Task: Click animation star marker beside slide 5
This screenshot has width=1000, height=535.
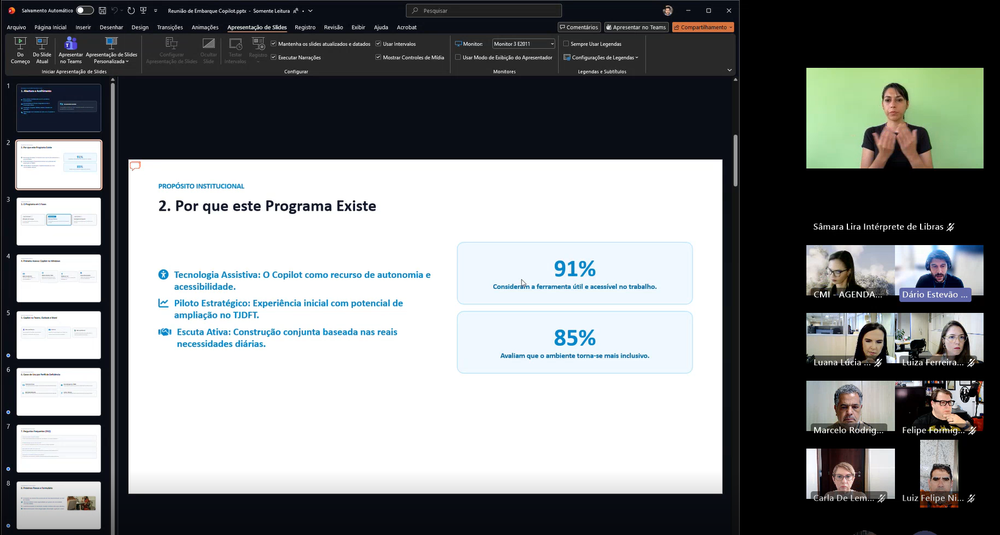Action: [x=8, y=355]
